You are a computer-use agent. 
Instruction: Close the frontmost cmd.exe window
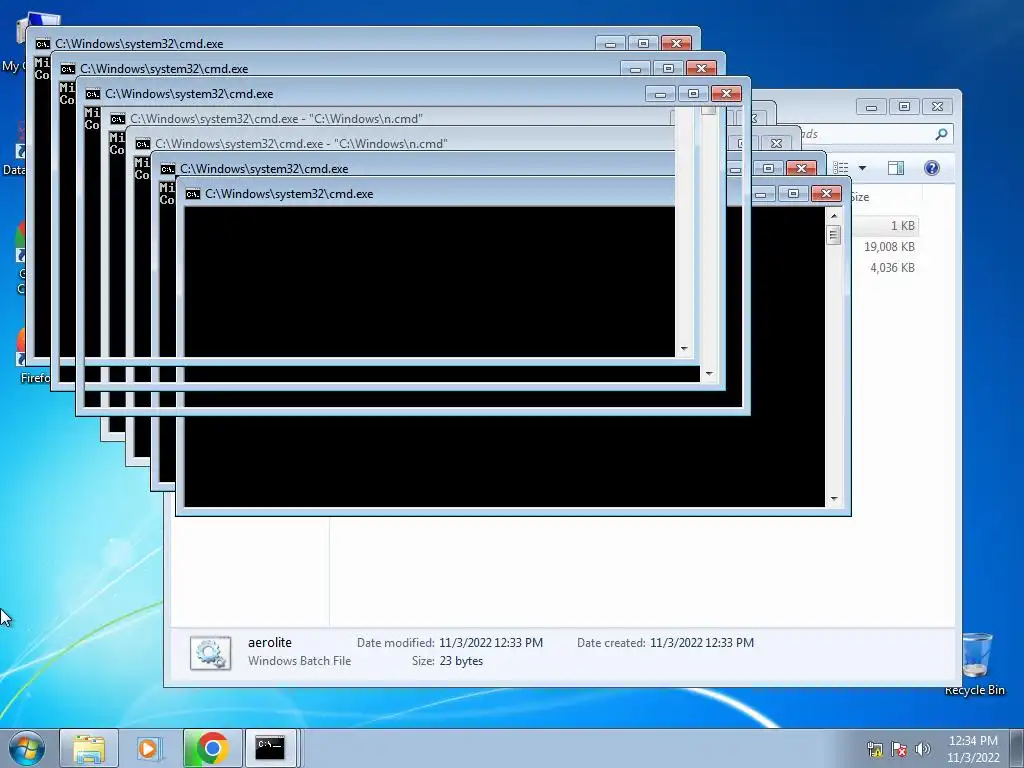[827, 193]
